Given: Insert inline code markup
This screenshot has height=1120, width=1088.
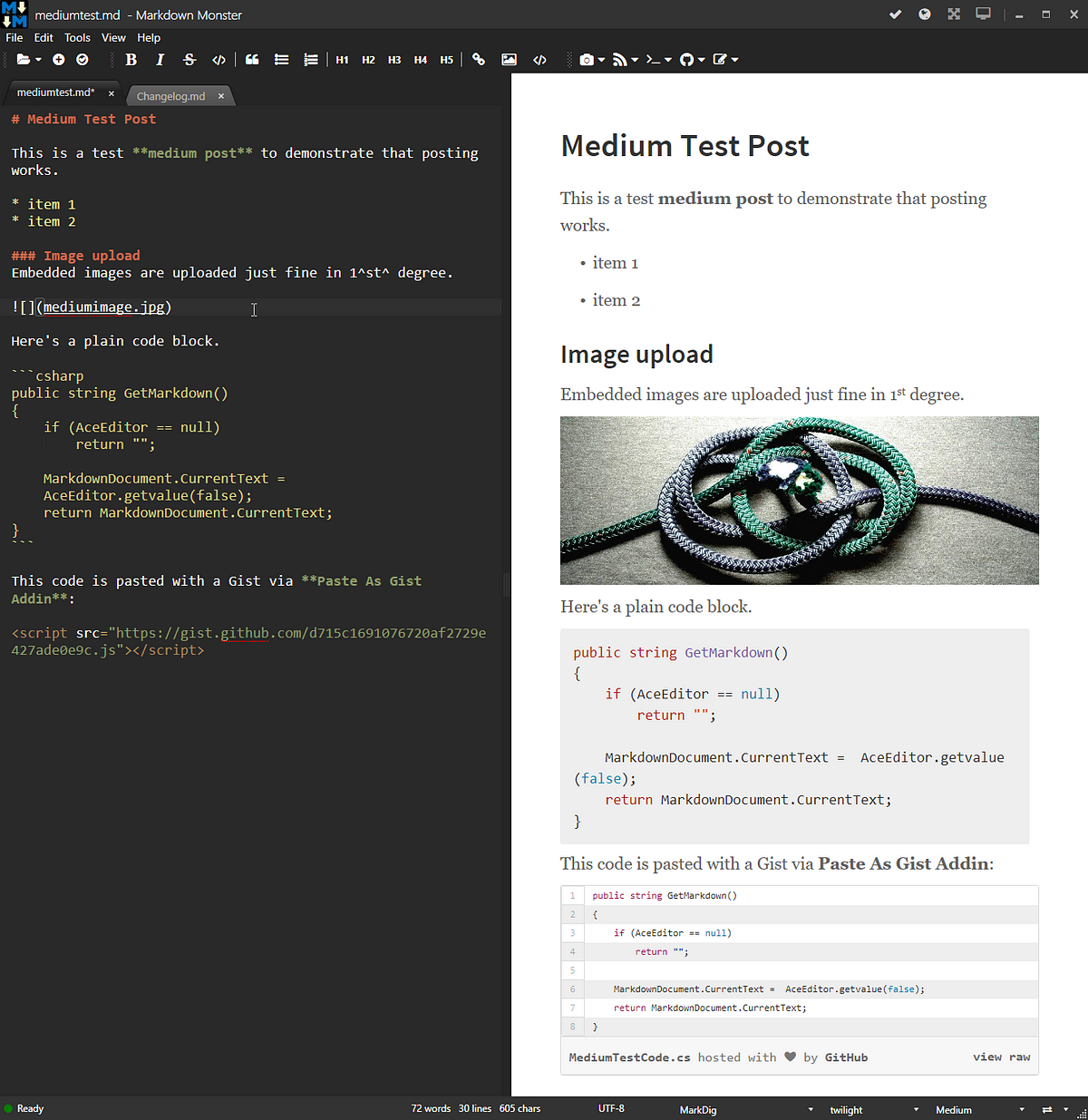Looking at the screenshot, I should (x=219, y=60).
